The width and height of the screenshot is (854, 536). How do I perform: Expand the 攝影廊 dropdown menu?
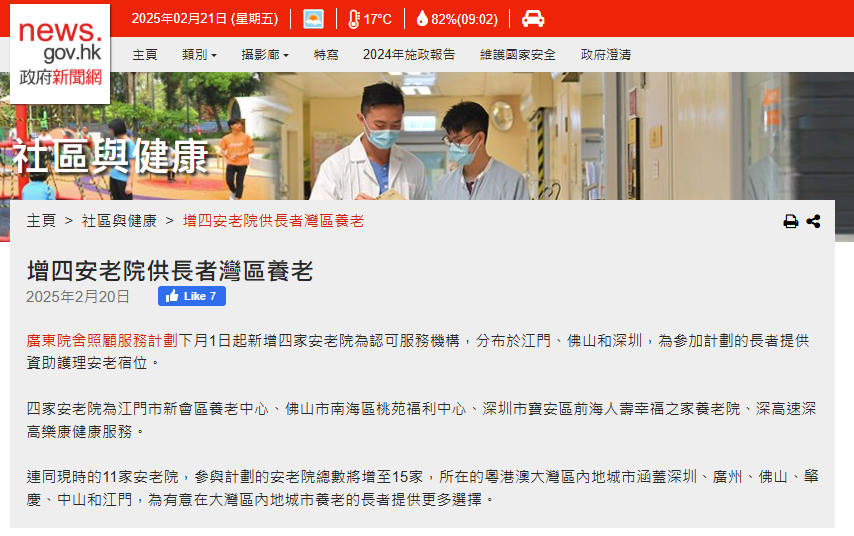(265, 55)
